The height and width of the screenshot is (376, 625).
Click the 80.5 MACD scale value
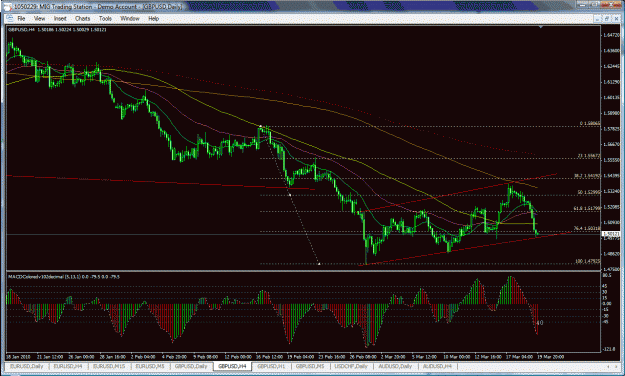607,276
